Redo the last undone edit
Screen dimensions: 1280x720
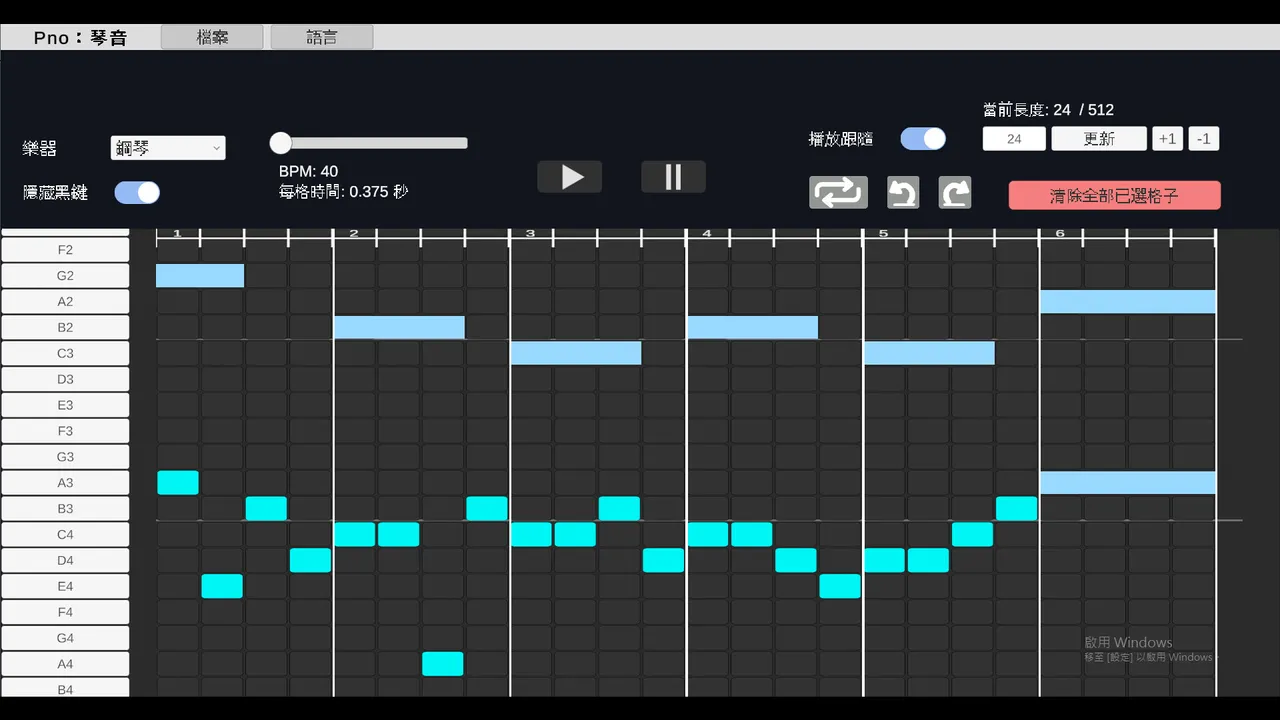955,192
